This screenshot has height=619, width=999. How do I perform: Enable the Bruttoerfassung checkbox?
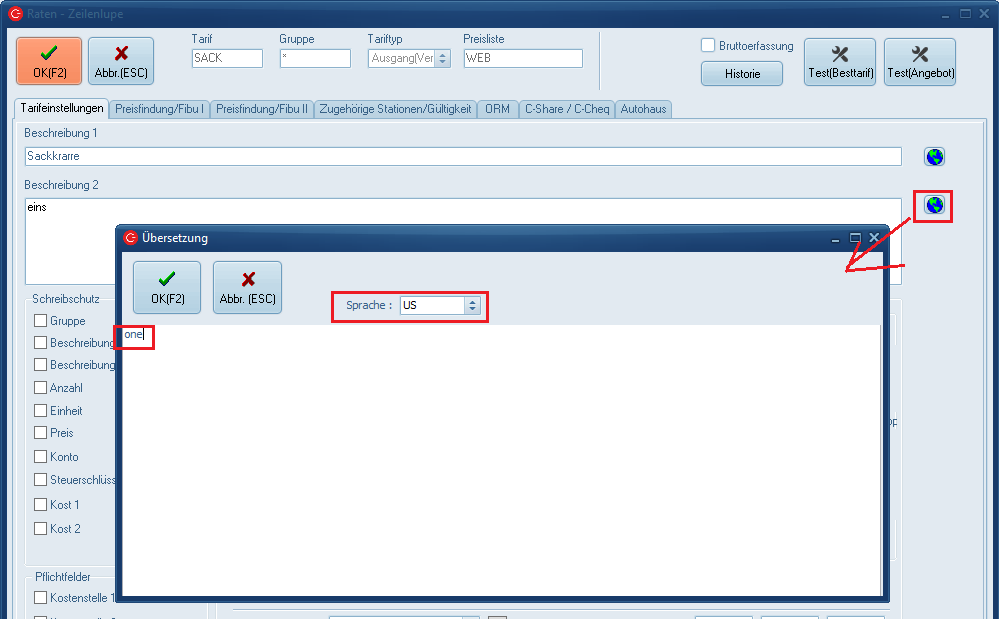tap(708, 46)
